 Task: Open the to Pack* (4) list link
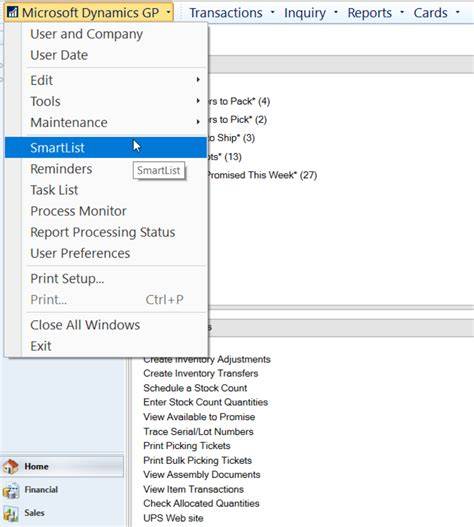(239, 101)
